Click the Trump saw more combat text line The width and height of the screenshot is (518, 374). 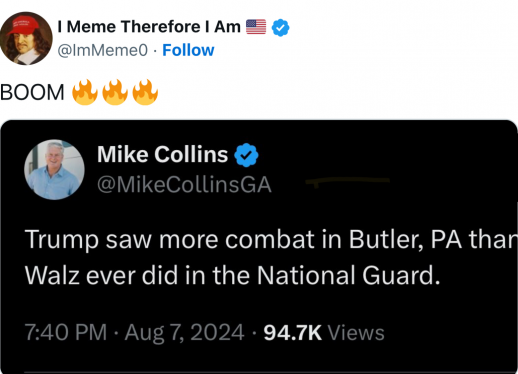click(271, 240)
